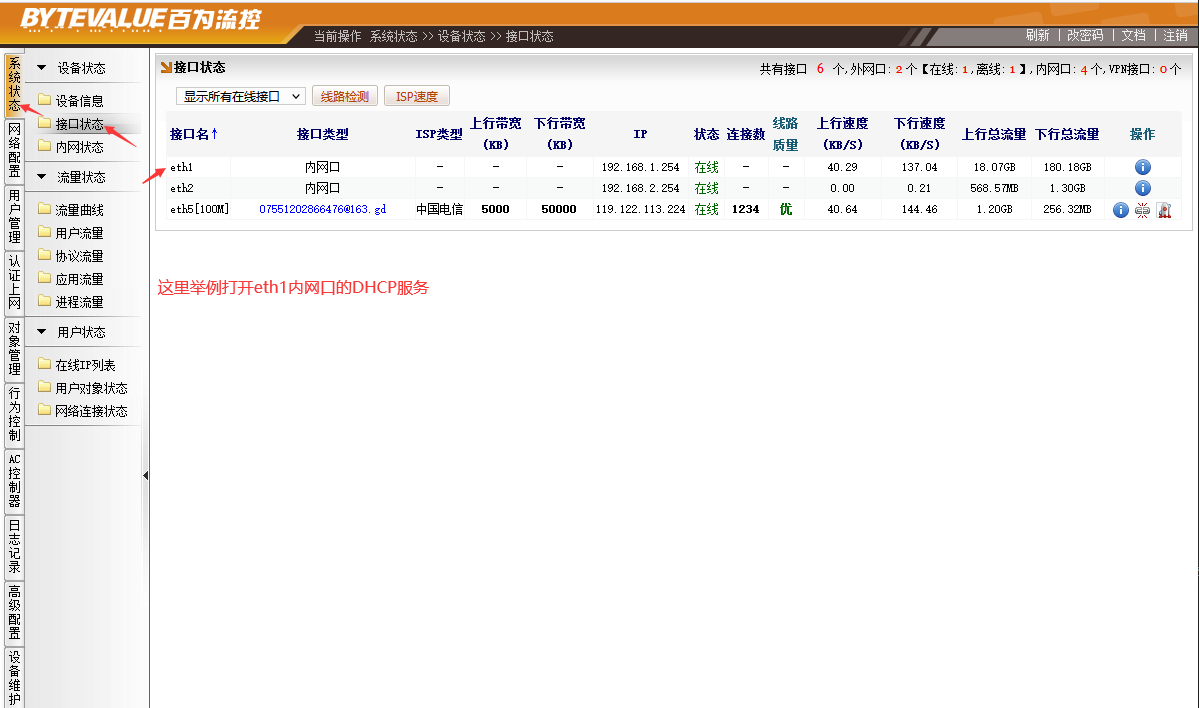The height and width of the screenshot is (708, 1199).
Task: Click the disconnect link icon for eth5
Action: [x=1142, y=210]
